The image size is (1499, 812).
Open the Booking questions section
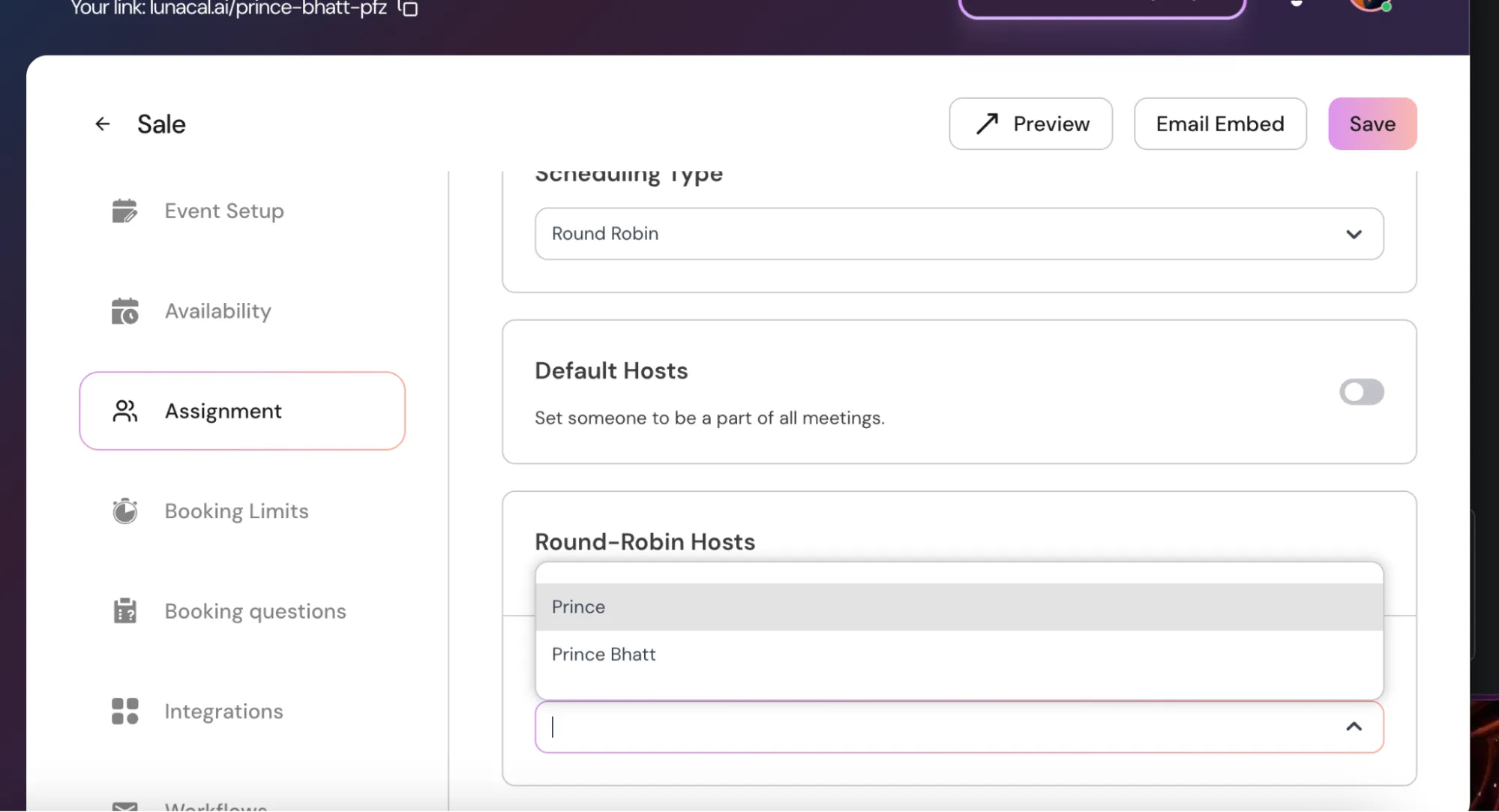[255, 611]
